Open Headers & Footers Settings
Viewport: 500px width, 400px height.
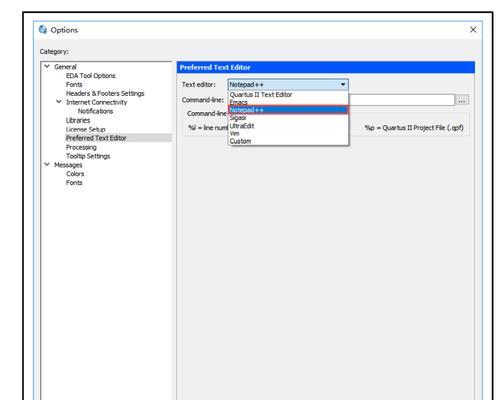tap(105, 93)
